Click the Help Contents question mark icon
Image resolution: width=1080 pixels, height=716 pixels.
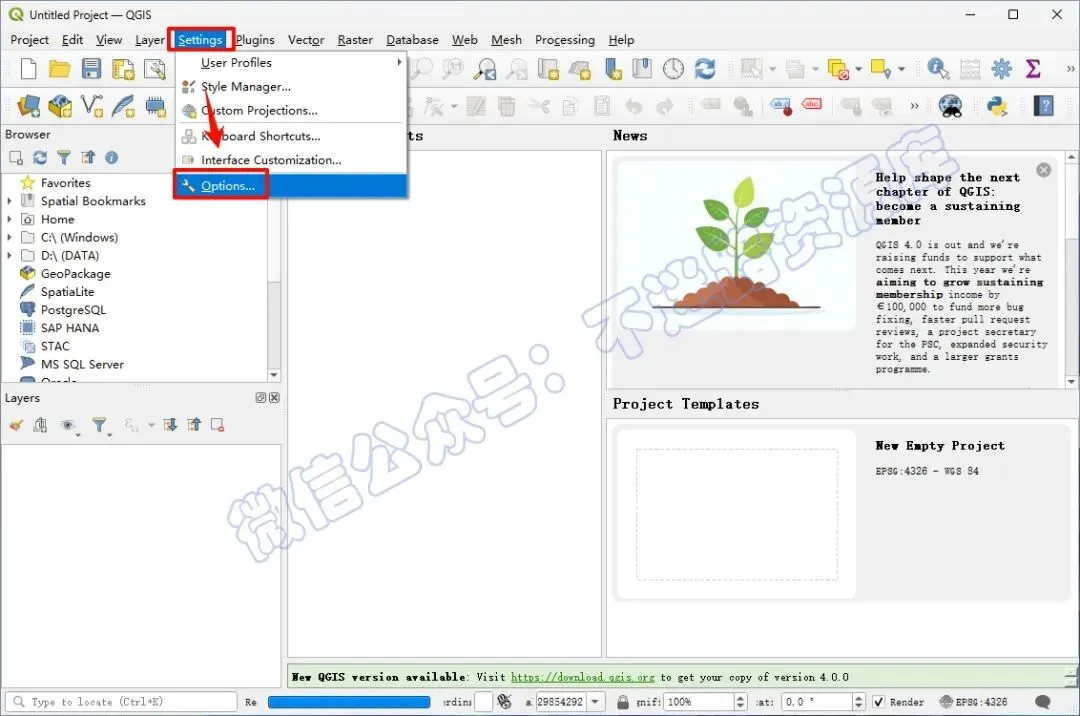point(1045,106)
